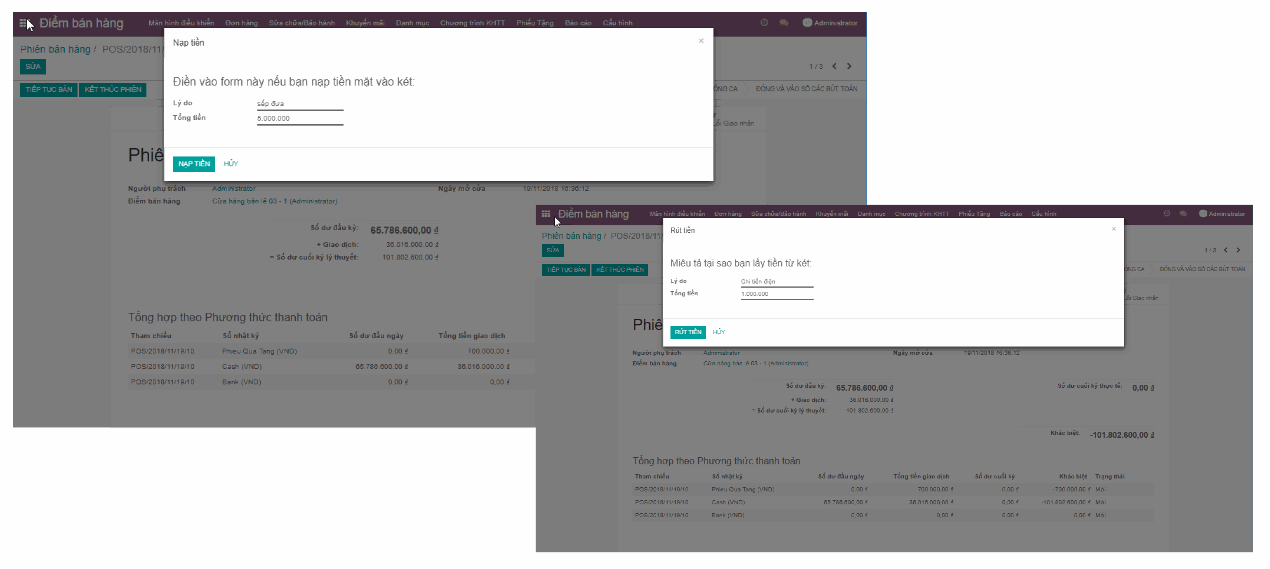
Task: Click Điểm bán hàng title in Nạp tiền window
Action: pos(82,23)
